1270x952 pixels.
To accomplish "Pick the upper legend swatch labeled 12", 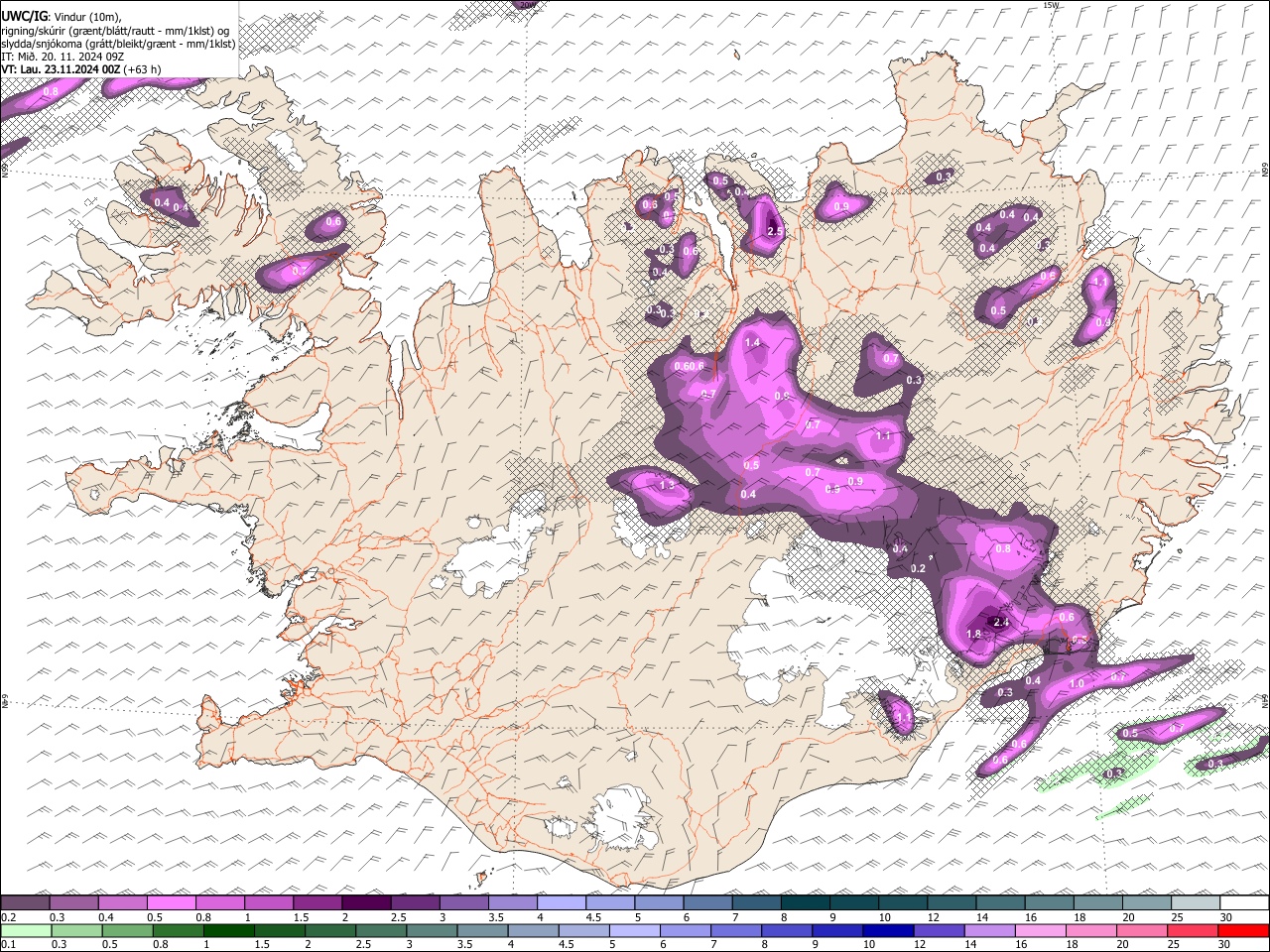I will (952, 902).
